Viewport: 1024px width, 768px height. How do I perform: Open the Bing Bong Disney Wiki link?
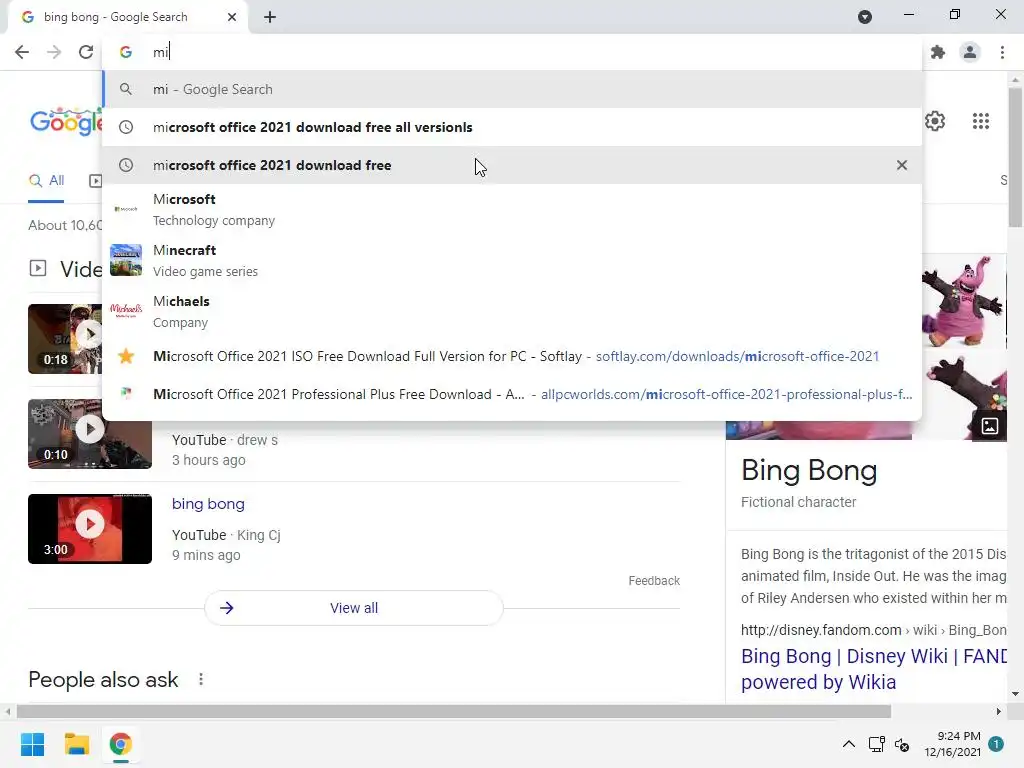[x=873, y=669]
